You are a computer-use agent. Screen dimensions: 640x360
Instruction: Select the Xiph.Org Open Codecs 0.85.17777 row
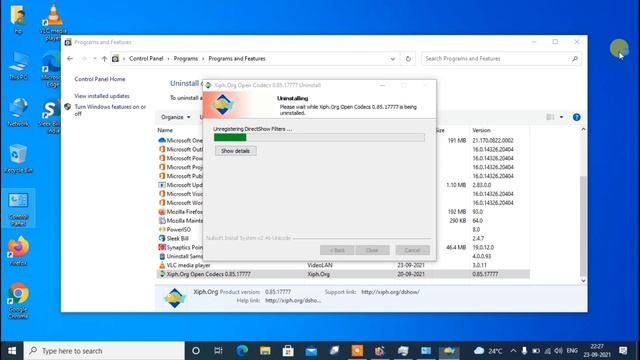click(x=343, y=274)
